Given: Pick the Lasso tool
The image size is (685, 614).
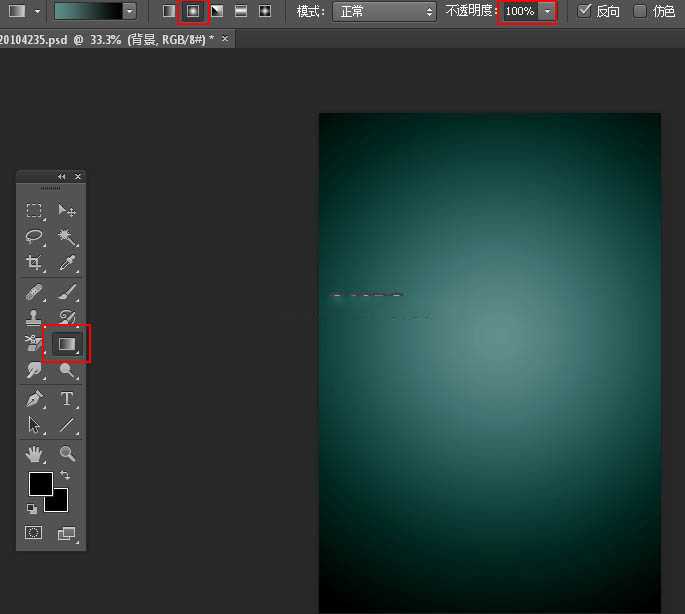Looking at the screenshot, I should coord(34,237).
